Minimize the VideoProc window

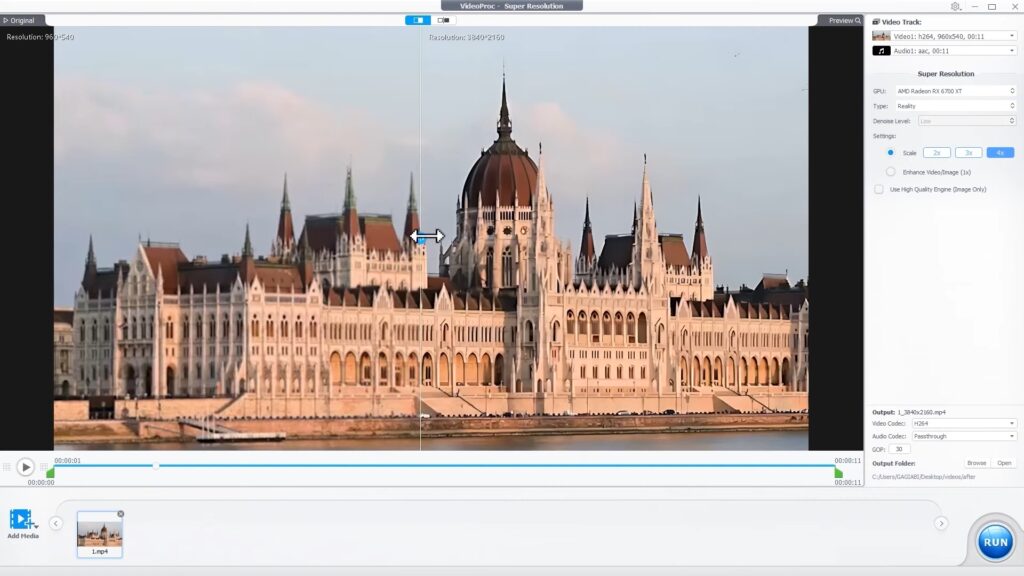coord(974,7)
